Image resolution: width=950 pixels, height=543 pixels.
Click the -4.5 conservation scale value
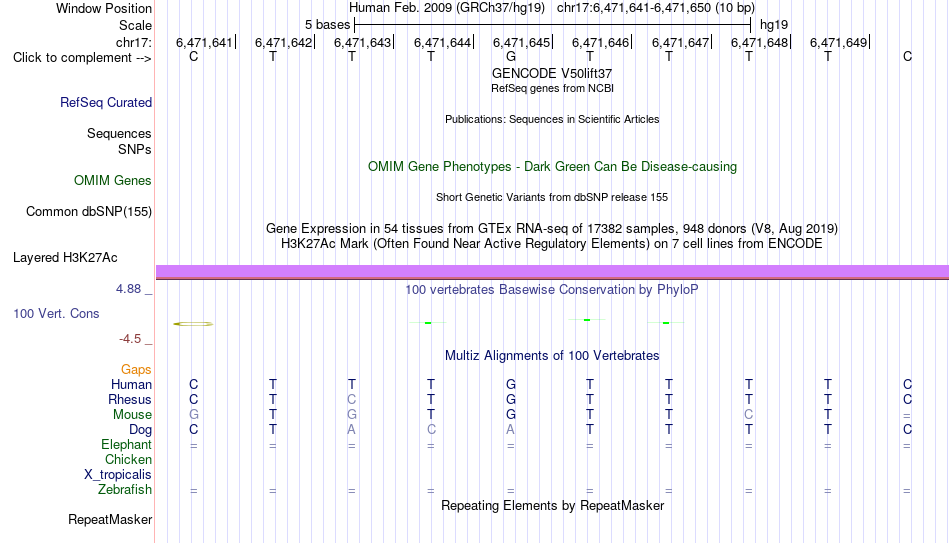pos(130,339)
